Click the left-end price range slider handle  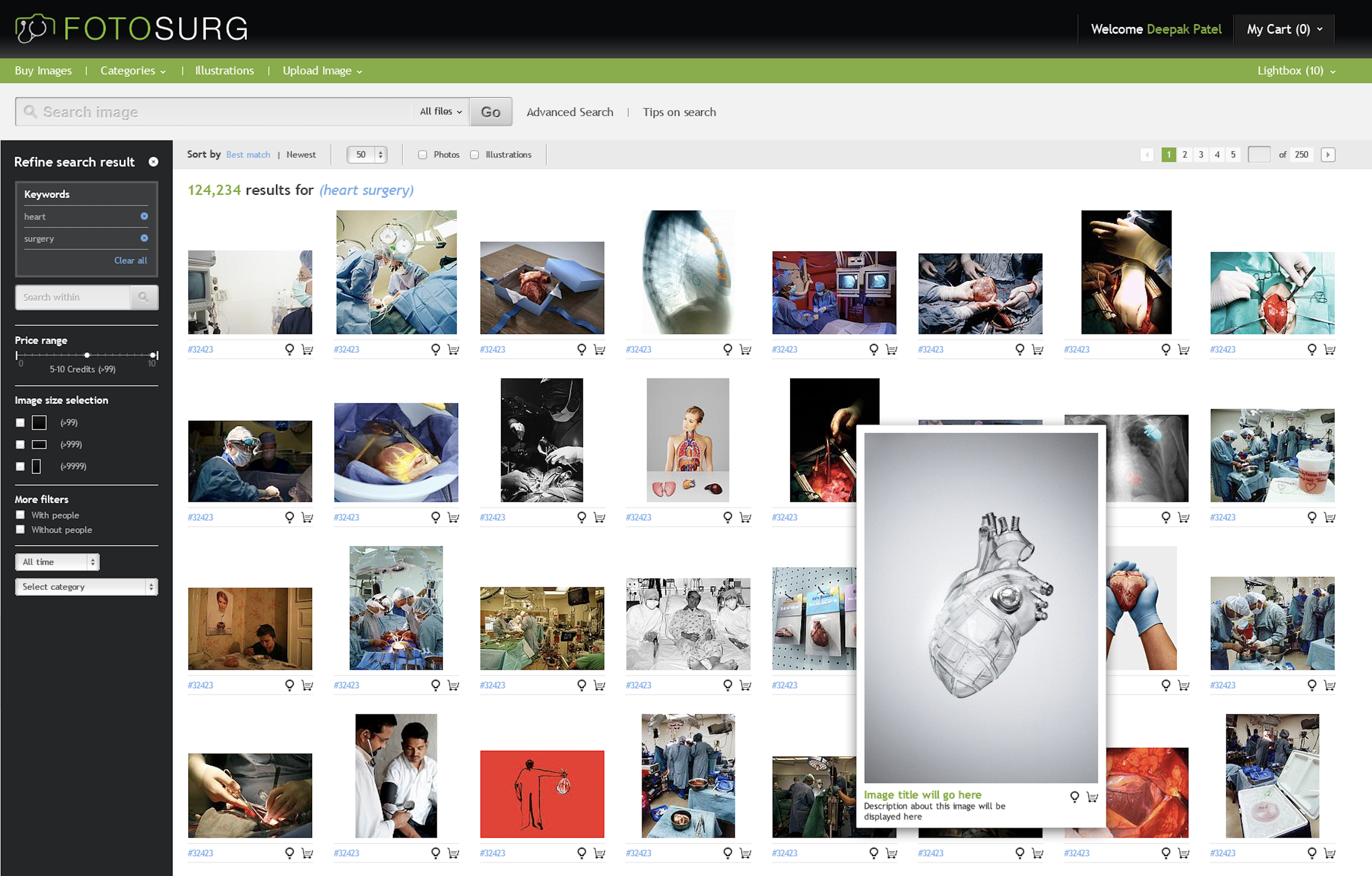point(17,355)
